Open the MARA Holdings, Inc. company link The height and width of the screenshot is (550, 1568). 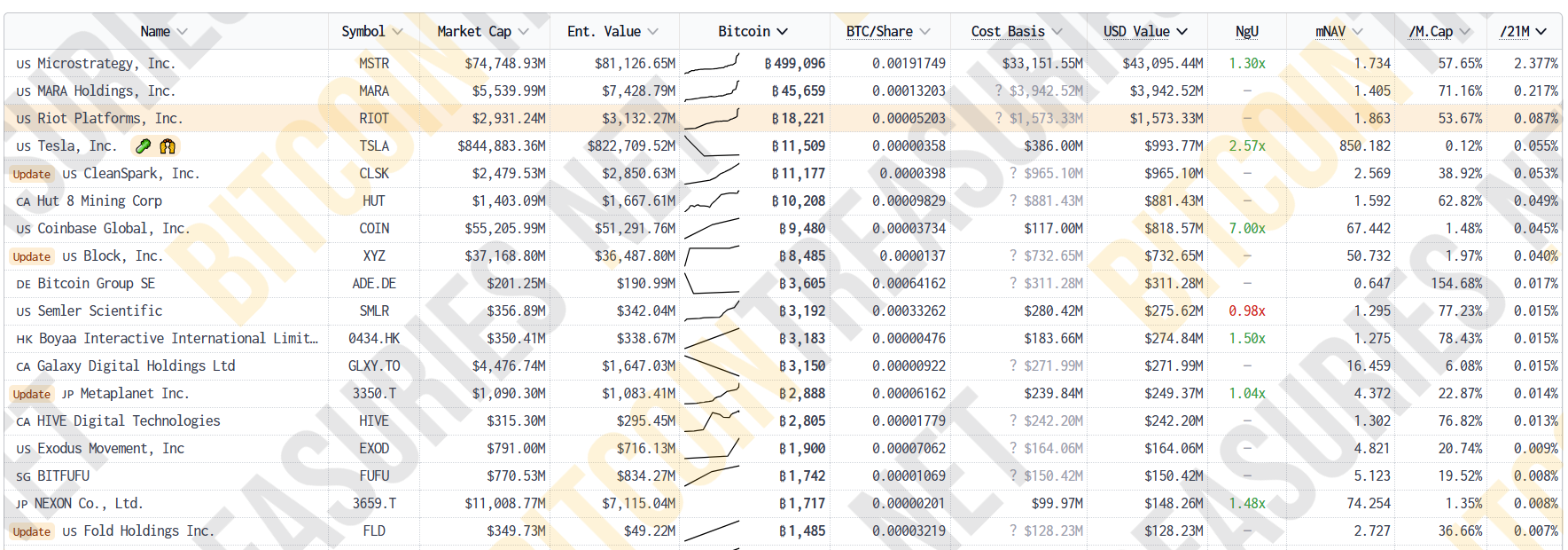(x=106, y=90)
